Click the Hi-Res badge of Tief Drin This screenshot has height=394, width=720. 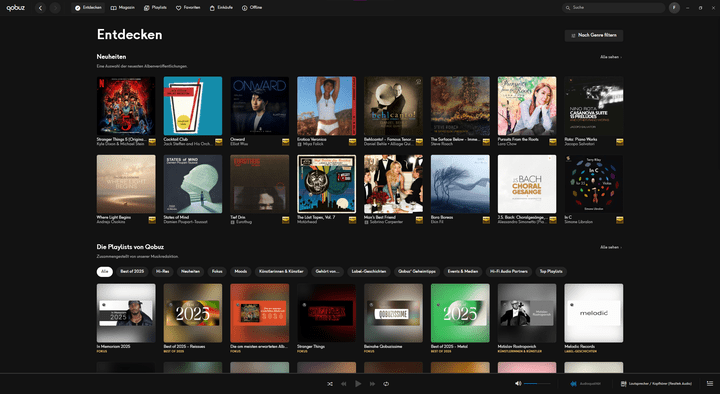click(x=286, y=220)
